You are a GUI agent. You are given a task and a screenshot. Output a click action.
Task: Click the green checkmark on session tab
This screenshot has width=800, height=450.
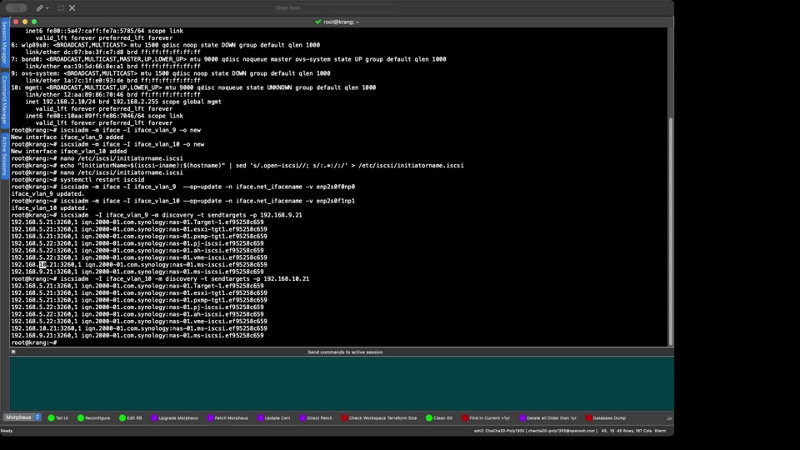pos(318,22)
